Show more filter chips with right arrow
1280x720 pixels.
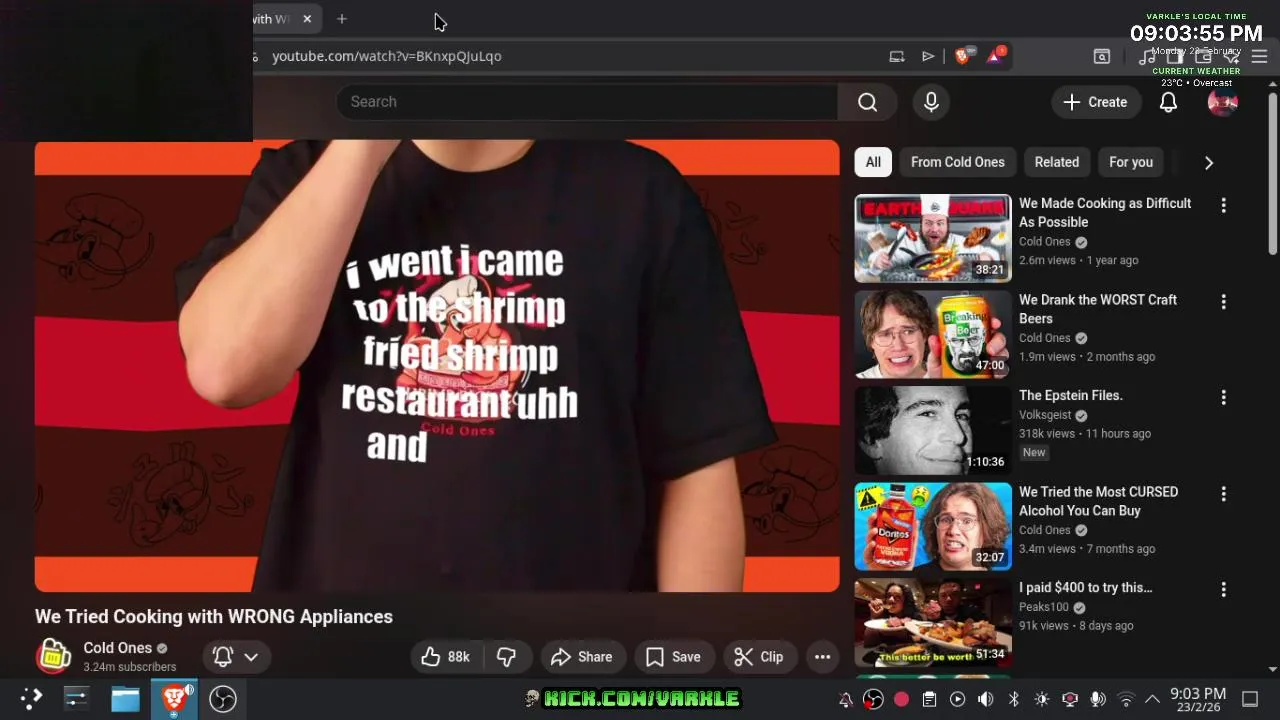point(1208,162)
